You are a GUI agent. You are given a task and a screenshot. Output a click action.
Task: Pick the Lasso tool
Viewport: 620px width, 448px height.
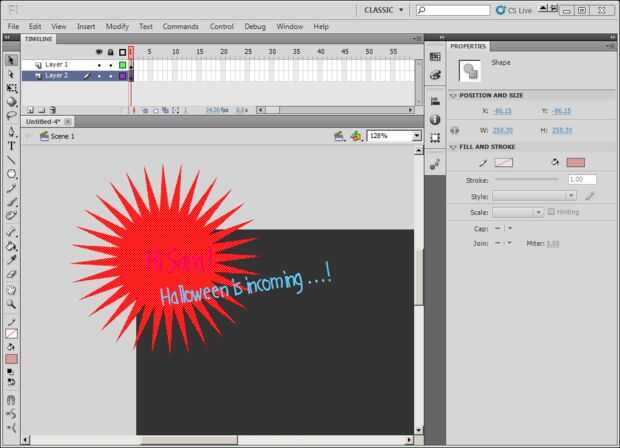(x=11, y=116)
